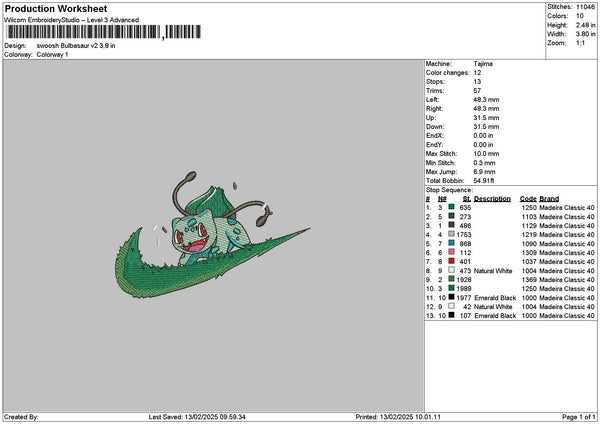This screenshot has height=424, width=600.
Task: Click the "Page 1 of 1" footer text
Action: pyautogui.click(x=579, y=417)
